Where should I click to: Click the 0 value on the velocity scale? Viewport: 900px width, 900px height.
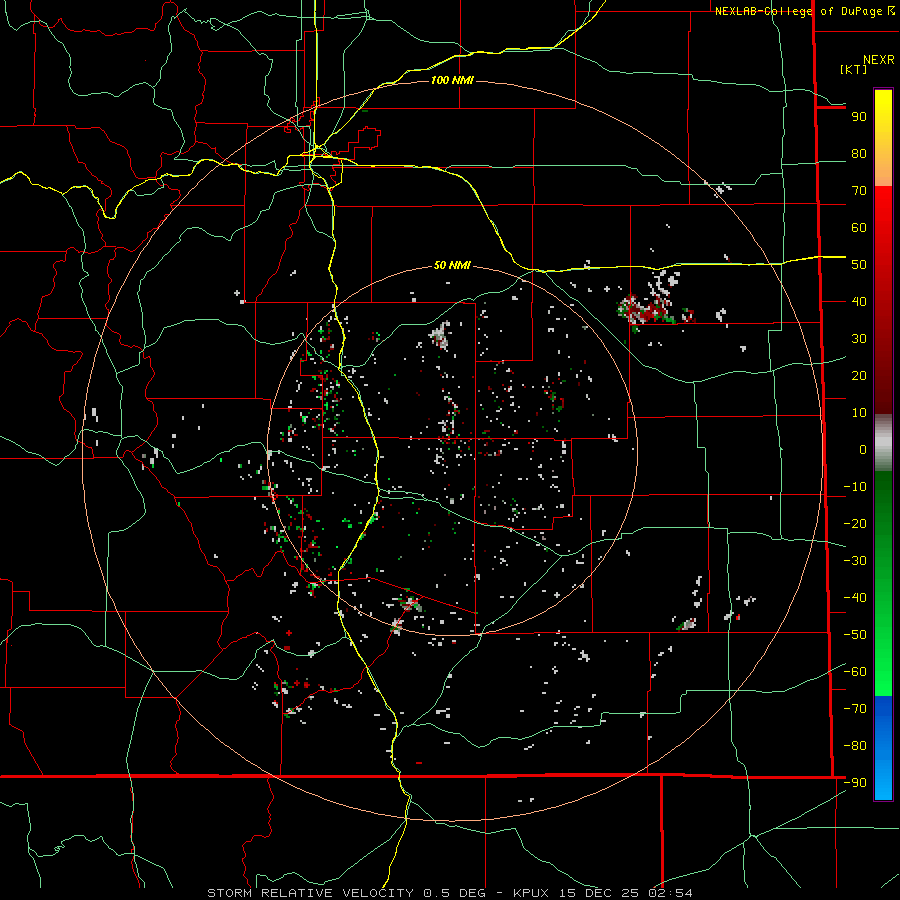(x=863, y=450)
